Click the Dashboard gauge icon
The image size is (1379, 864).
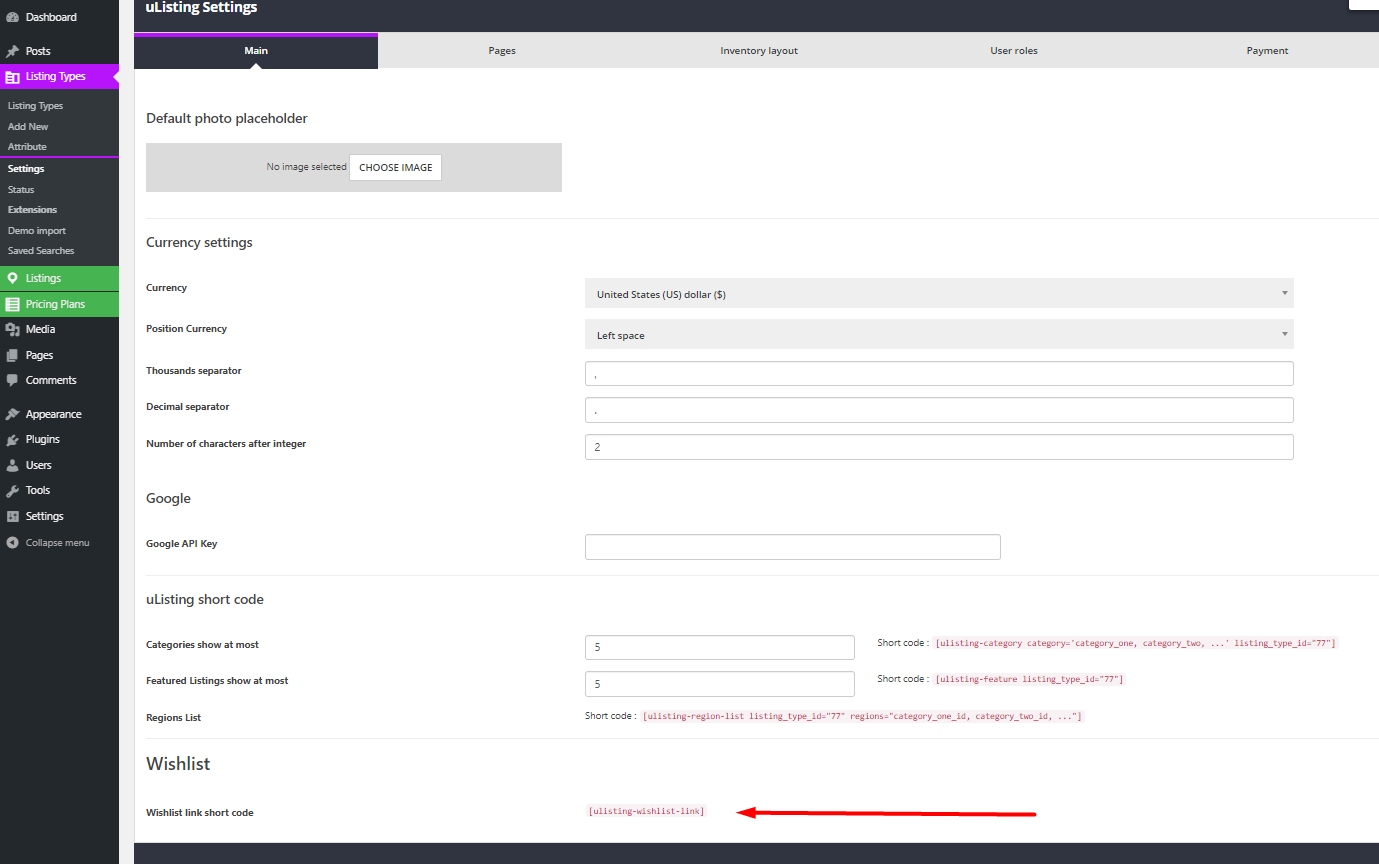click(x=12, y=17)
